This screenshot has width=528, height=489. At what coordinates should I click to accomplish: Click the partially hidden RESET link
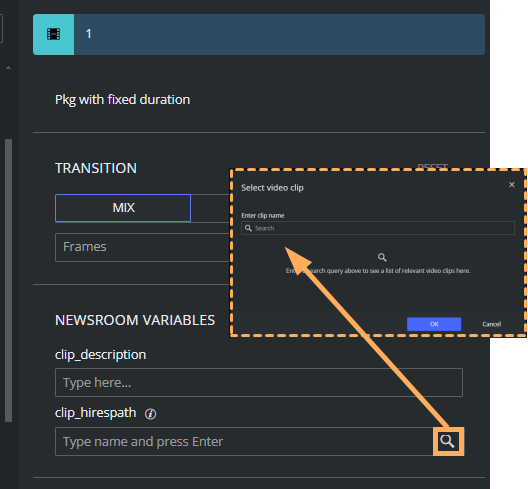[x=433, y=166]
